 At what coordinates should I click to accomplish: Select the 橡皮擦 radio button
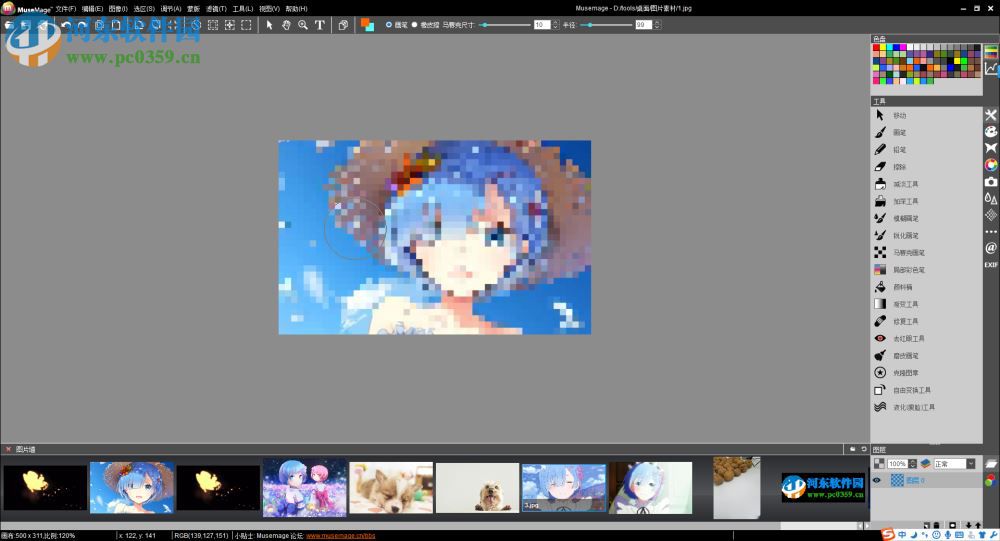[414, 25]
